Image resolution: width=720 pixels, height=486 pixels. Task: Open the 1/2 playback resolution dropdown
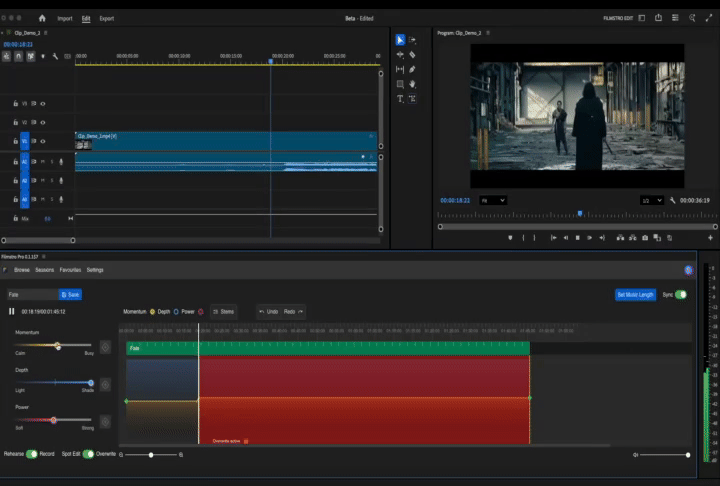point(651,200)
